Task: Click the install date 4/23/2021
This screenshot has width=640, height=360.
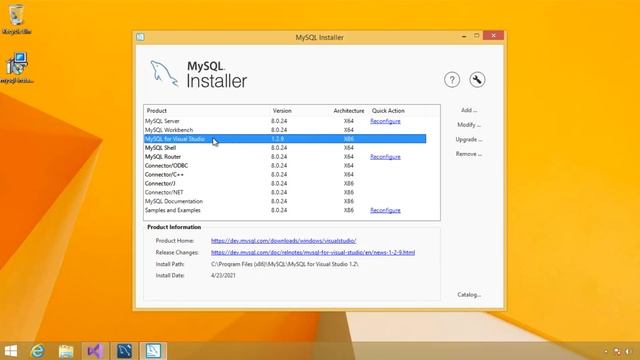Action: (x=223, y=276)
